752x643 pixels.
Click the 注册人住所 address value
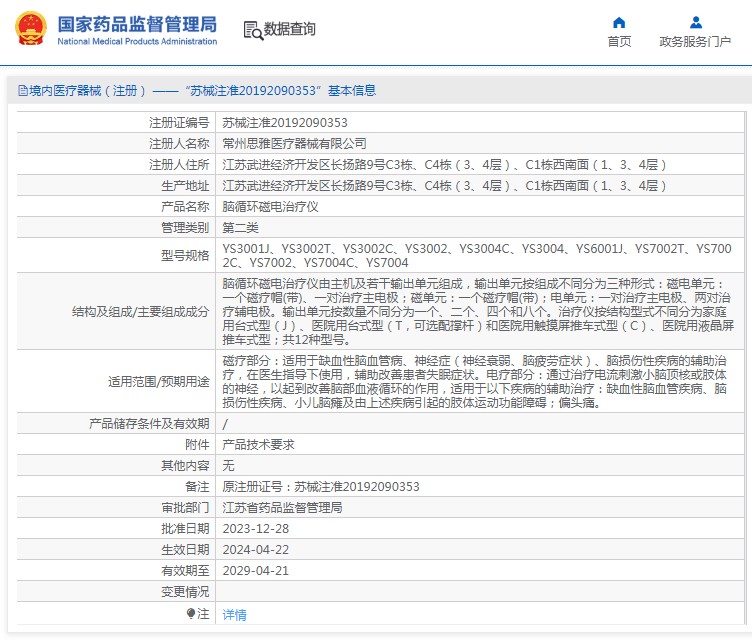[444, 164]
